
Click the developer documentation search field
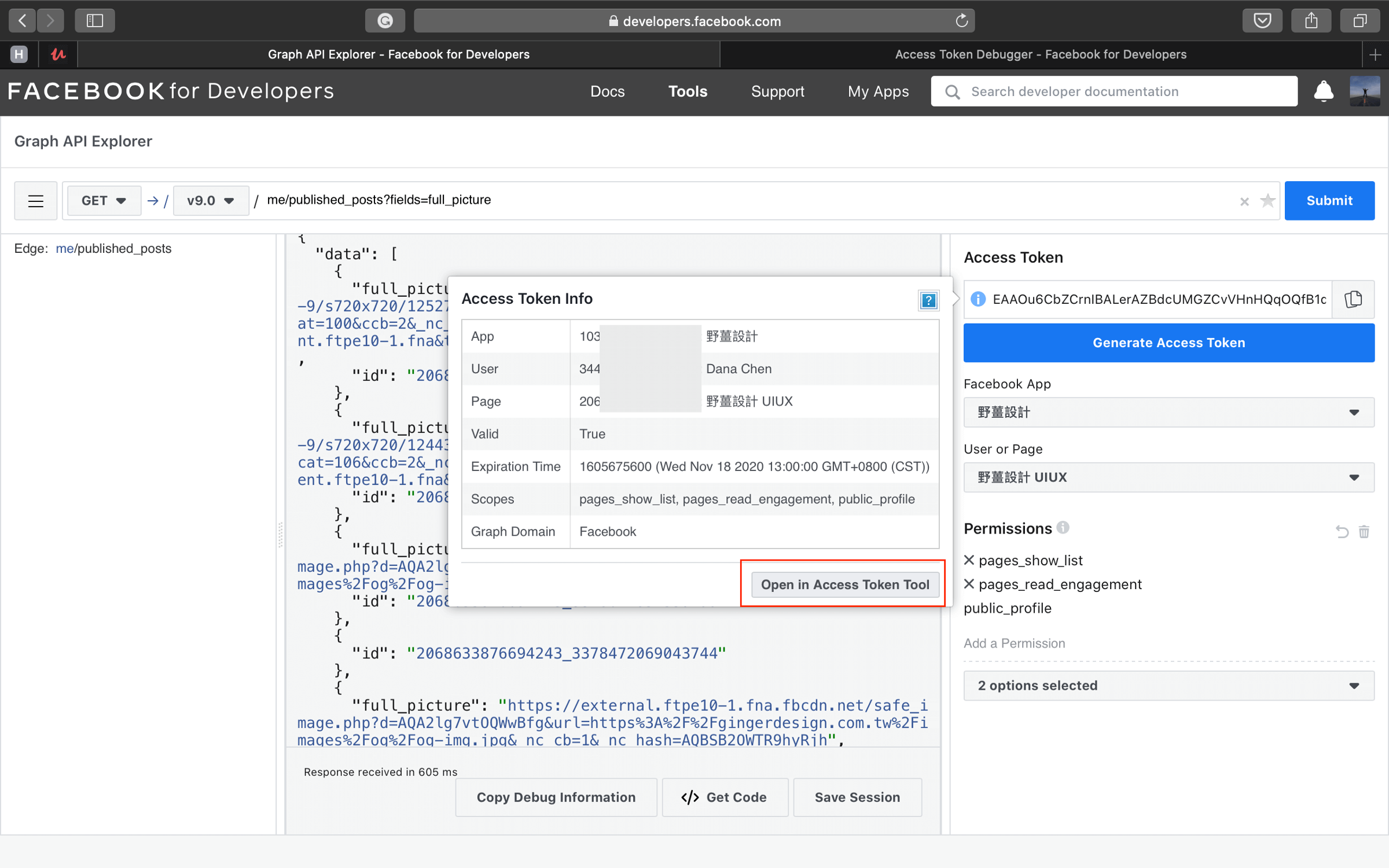coord(1114,91)
